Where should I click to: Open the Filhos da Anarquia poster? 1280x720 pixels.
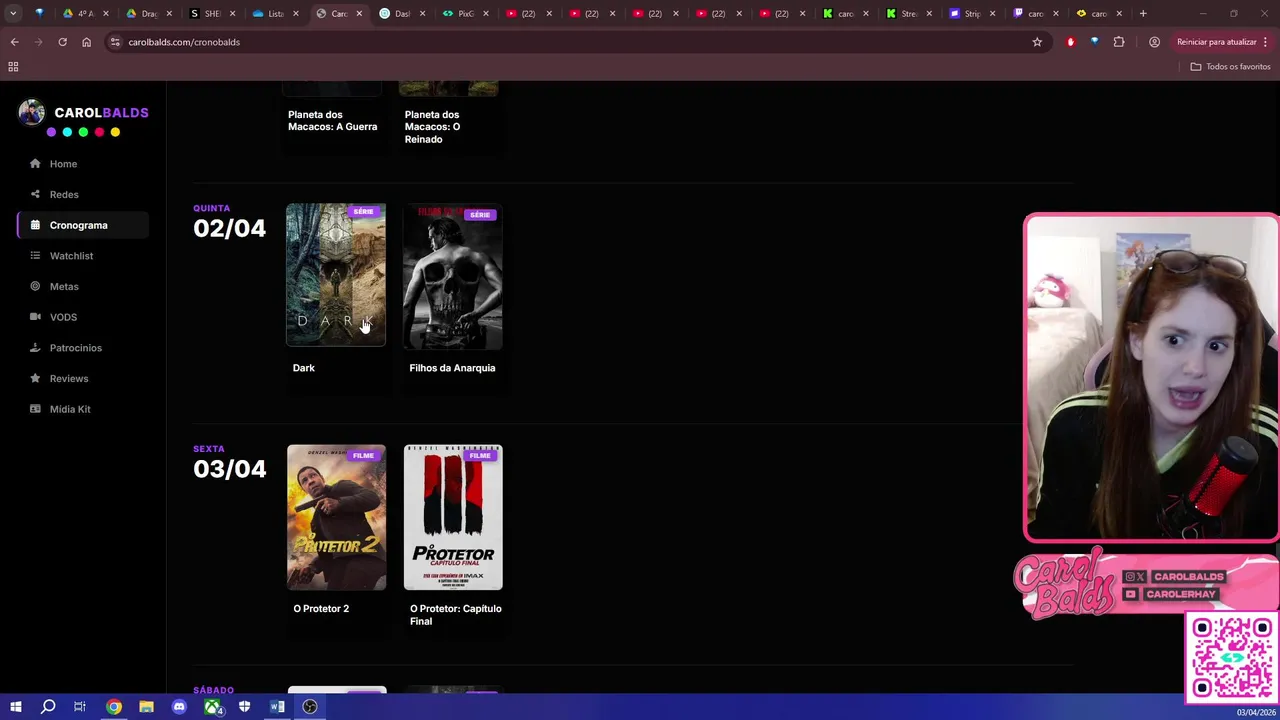coord(453,277)
